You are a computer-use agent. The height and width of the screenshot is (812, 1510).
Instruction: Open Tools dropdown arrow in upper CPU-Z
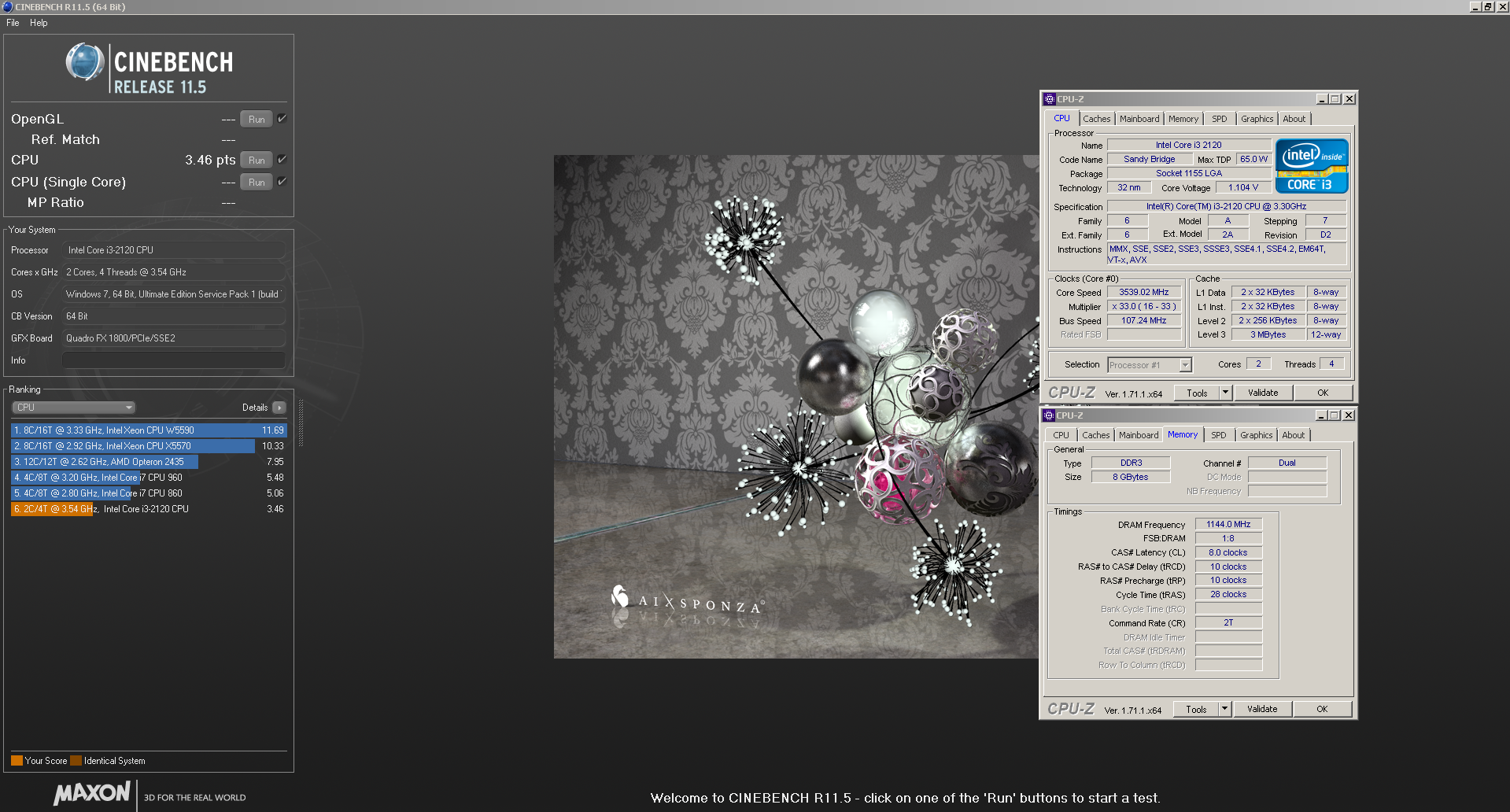1225,393
